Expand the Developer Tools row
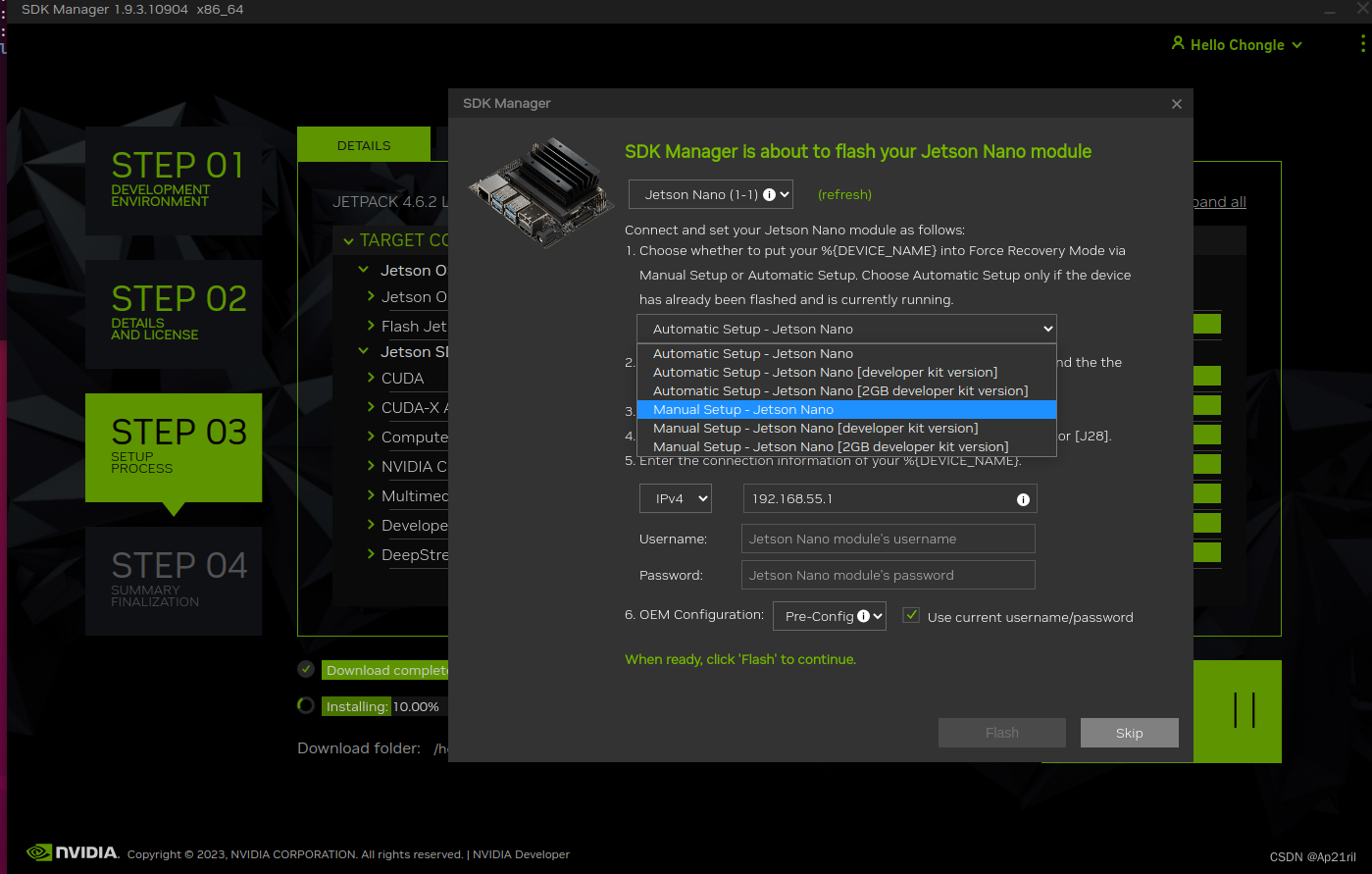Image resolution: width=1372 pixels, height=874 pixels. click(371, 525)
